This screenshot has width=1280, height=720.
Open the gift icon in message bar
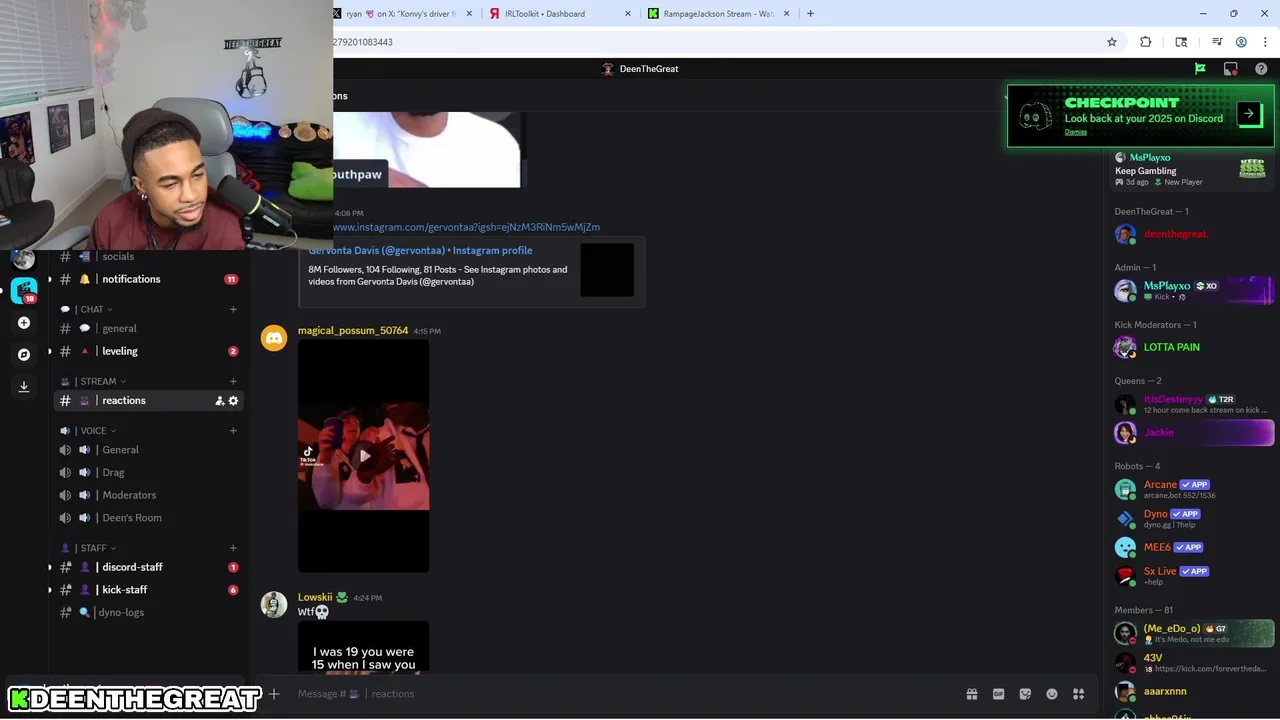tap(971, 694)
